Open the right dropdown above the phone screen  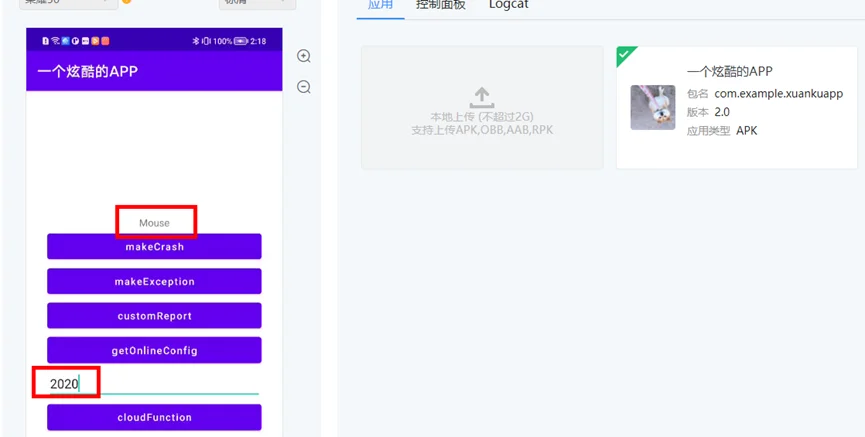click(258, 3)
